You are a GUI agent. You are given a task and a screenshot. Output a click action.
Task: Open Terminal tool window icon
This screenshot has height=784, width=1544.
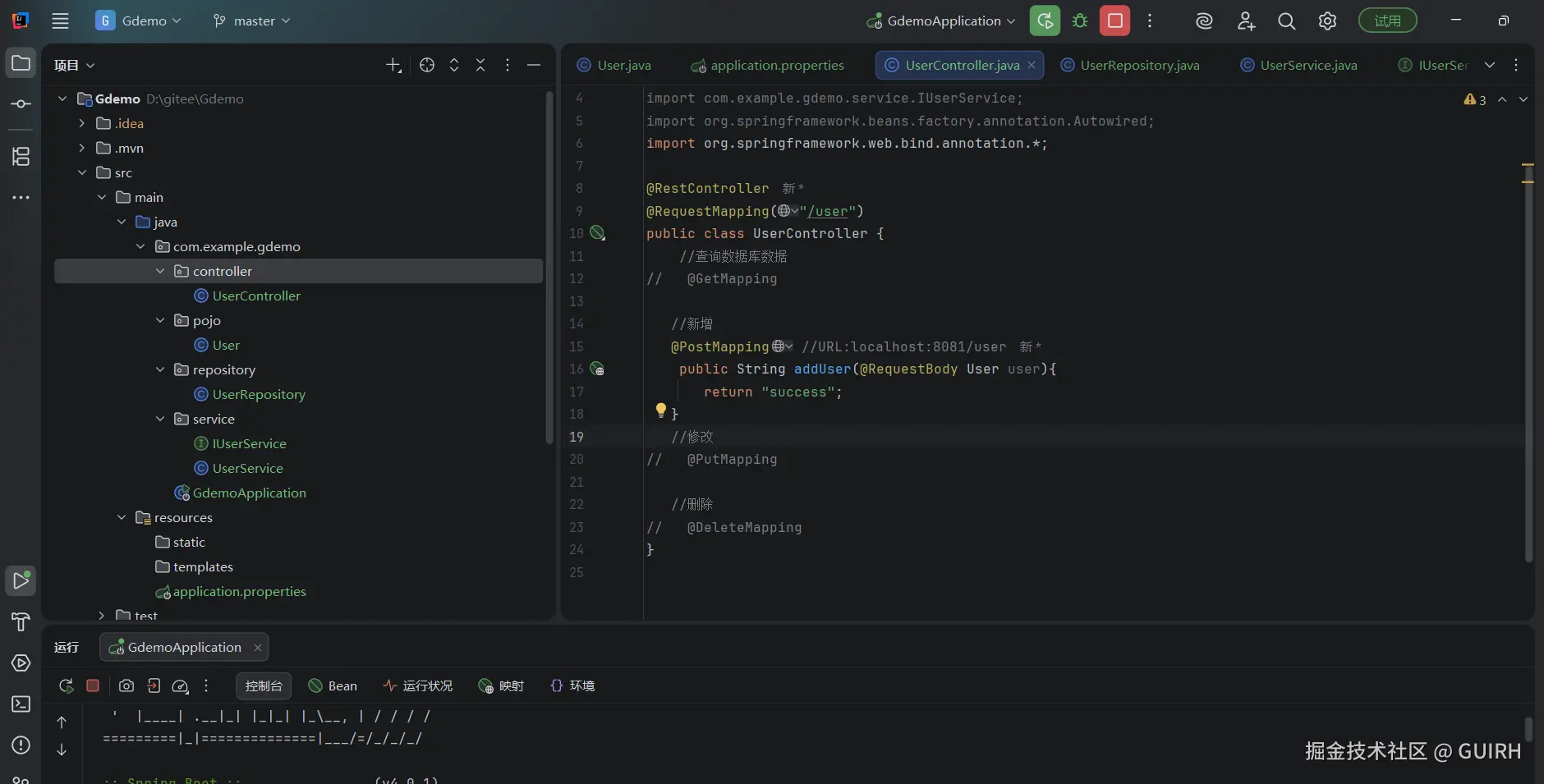coord(21,704)
